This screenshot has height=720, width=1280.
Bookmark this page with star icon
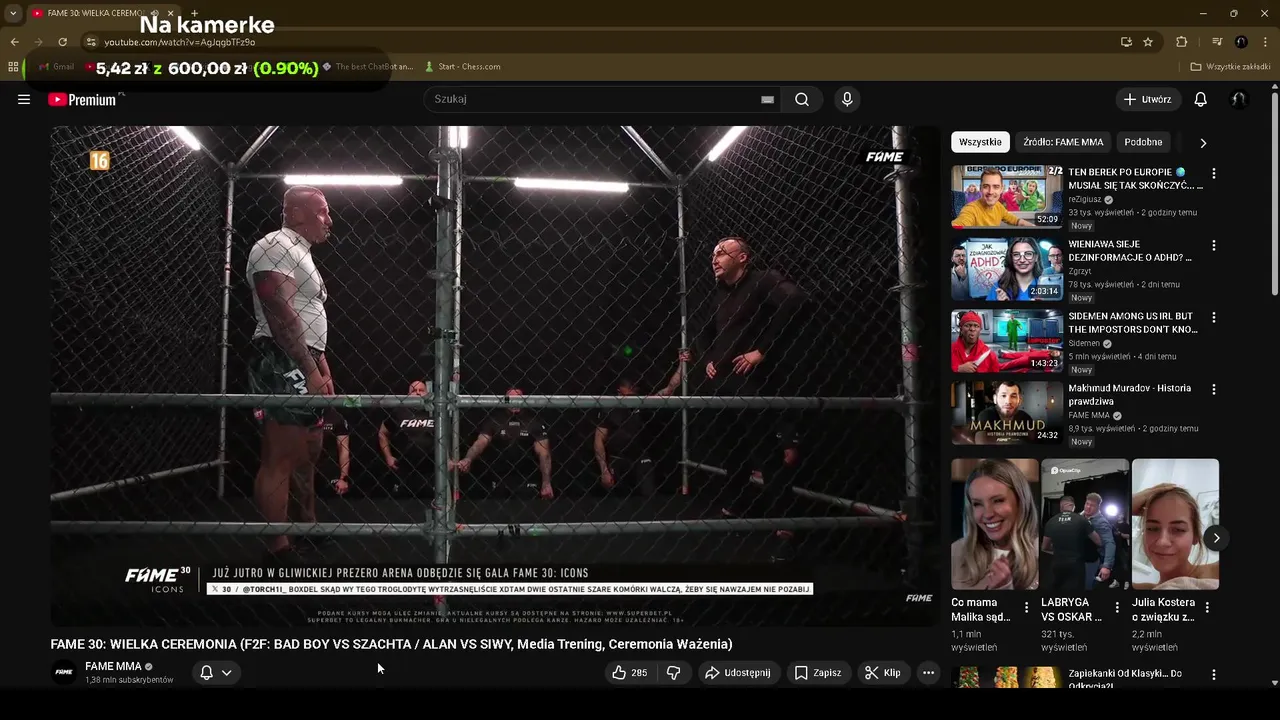pyautogui.click(x=1148, y=42)
